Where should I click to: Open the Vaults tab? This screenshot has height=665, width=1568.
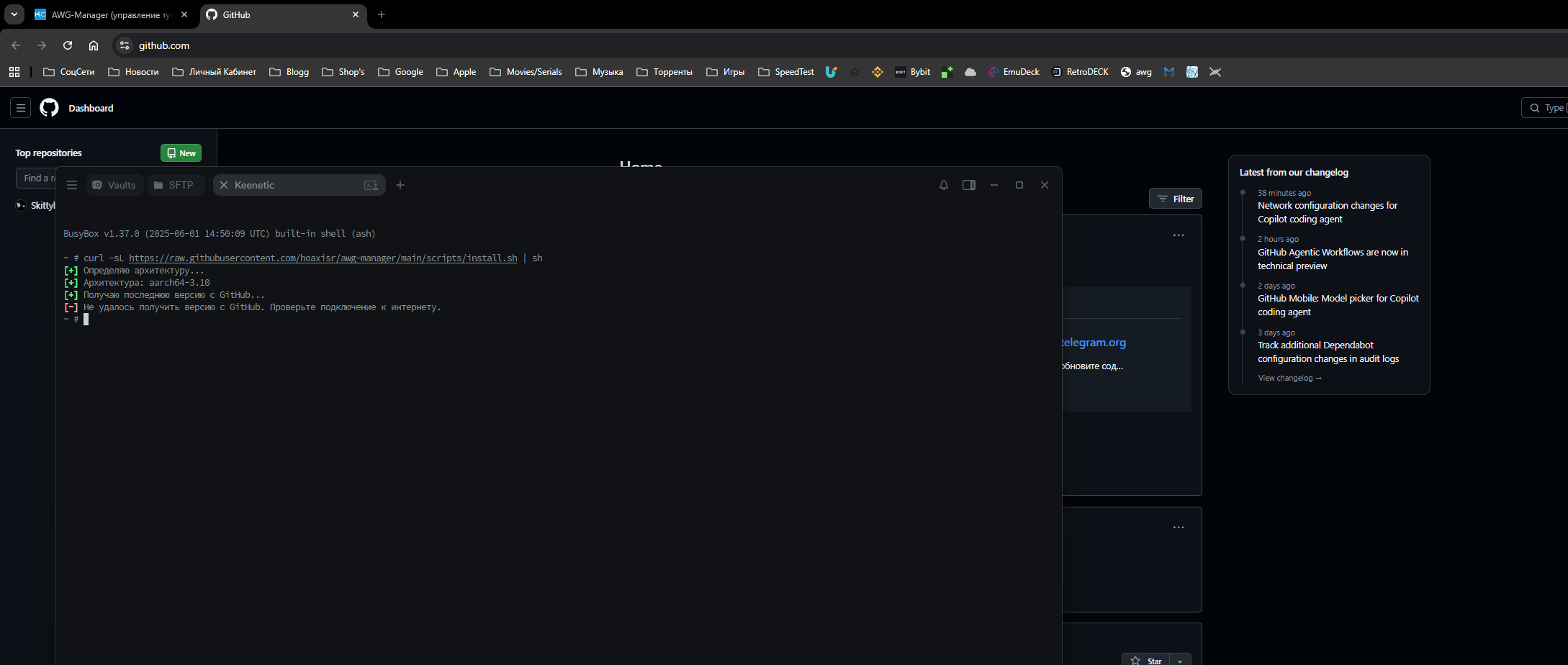(x=114, y=185)
